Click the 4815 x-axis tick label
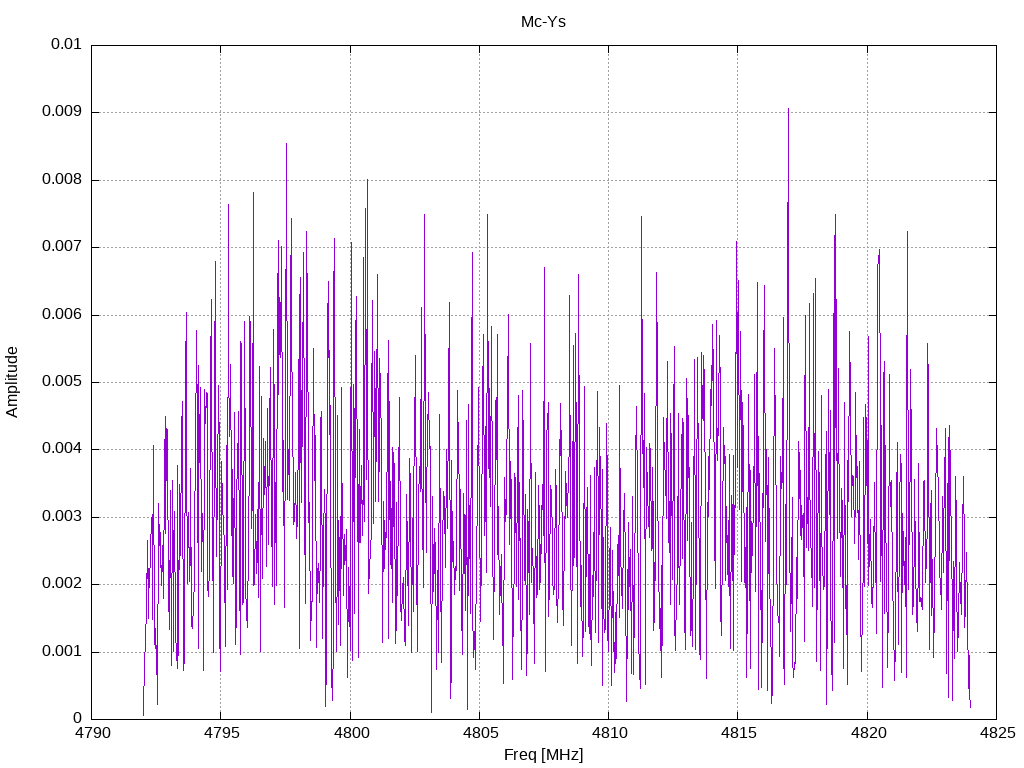1024x768 pixels. [739, 733]
